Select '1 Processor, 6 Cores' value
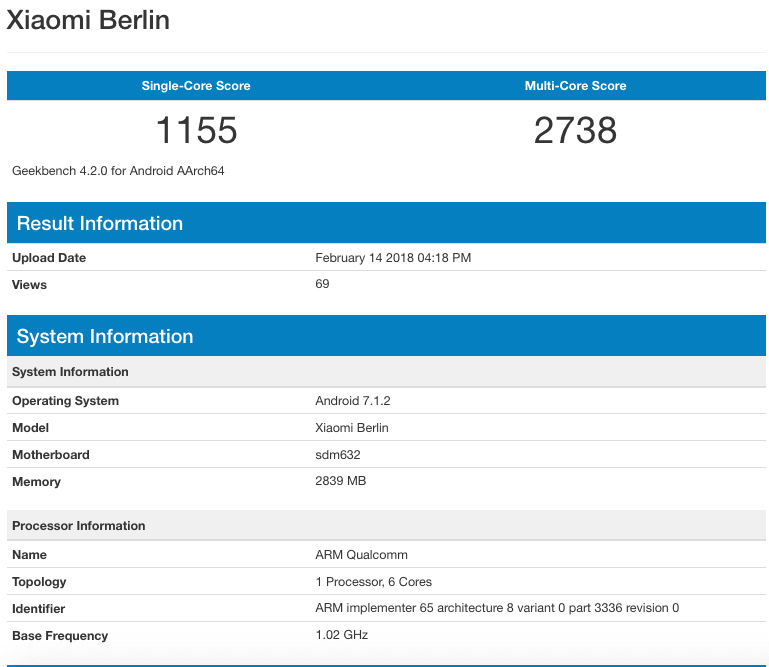 [374, 582]
